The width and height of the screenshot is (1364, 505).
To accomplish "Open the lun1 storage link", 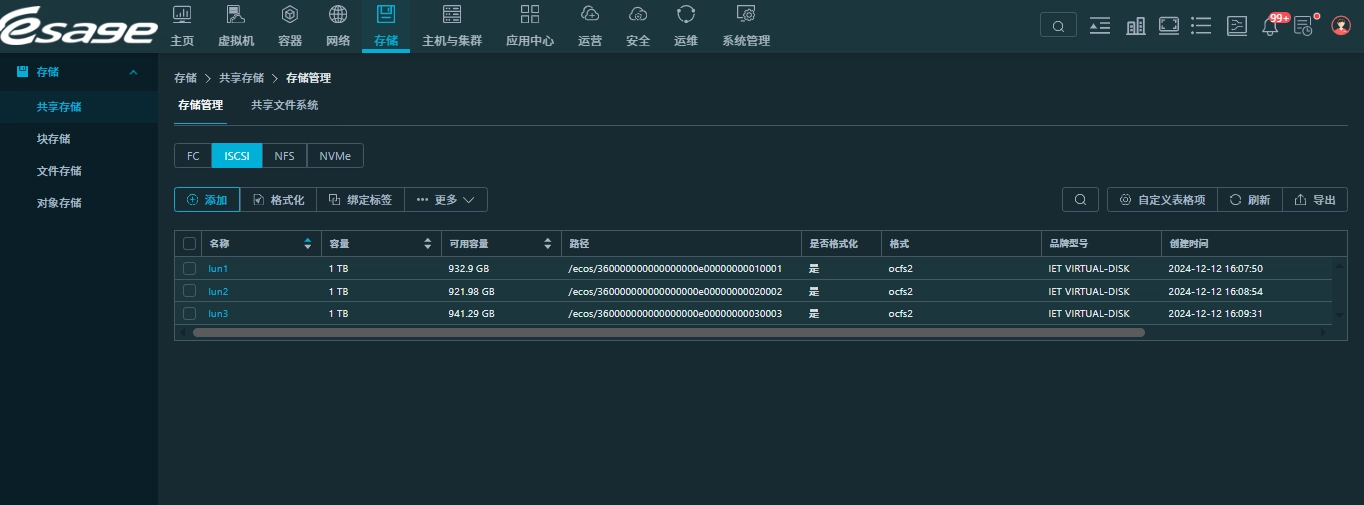I will [218, 269].
